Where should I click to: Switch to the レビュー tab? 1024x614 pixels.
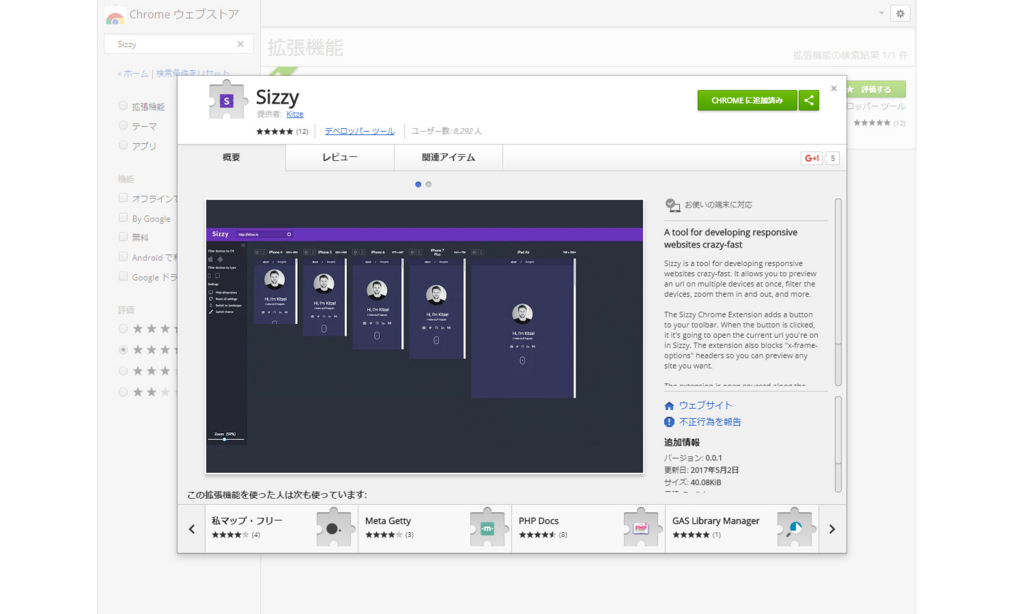pyautogui.click(x=340, y=157)
